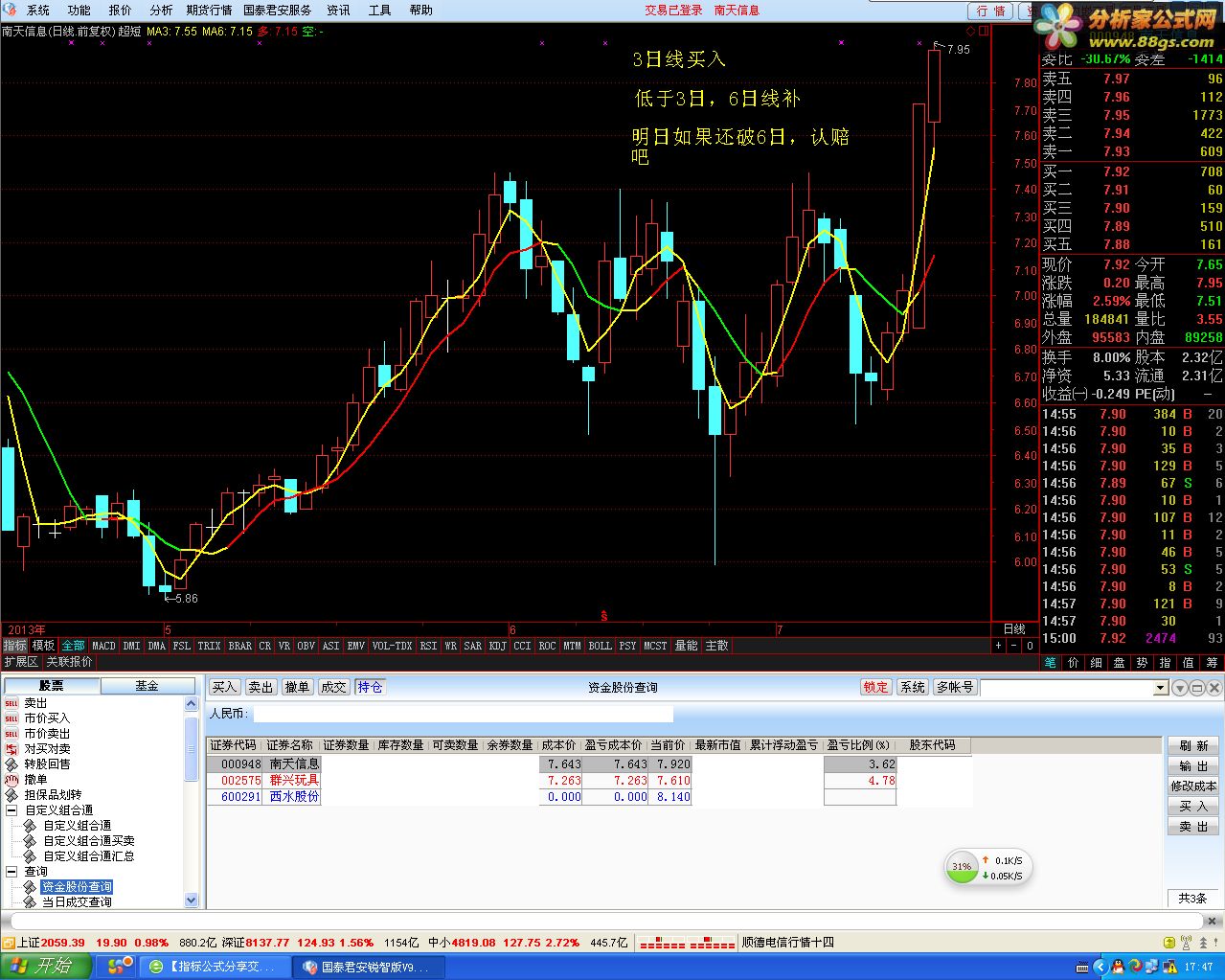The width and height of the screenshot is (1225, 980).
Task: Select the 成交 toggle button
Action: pos(333,687)
